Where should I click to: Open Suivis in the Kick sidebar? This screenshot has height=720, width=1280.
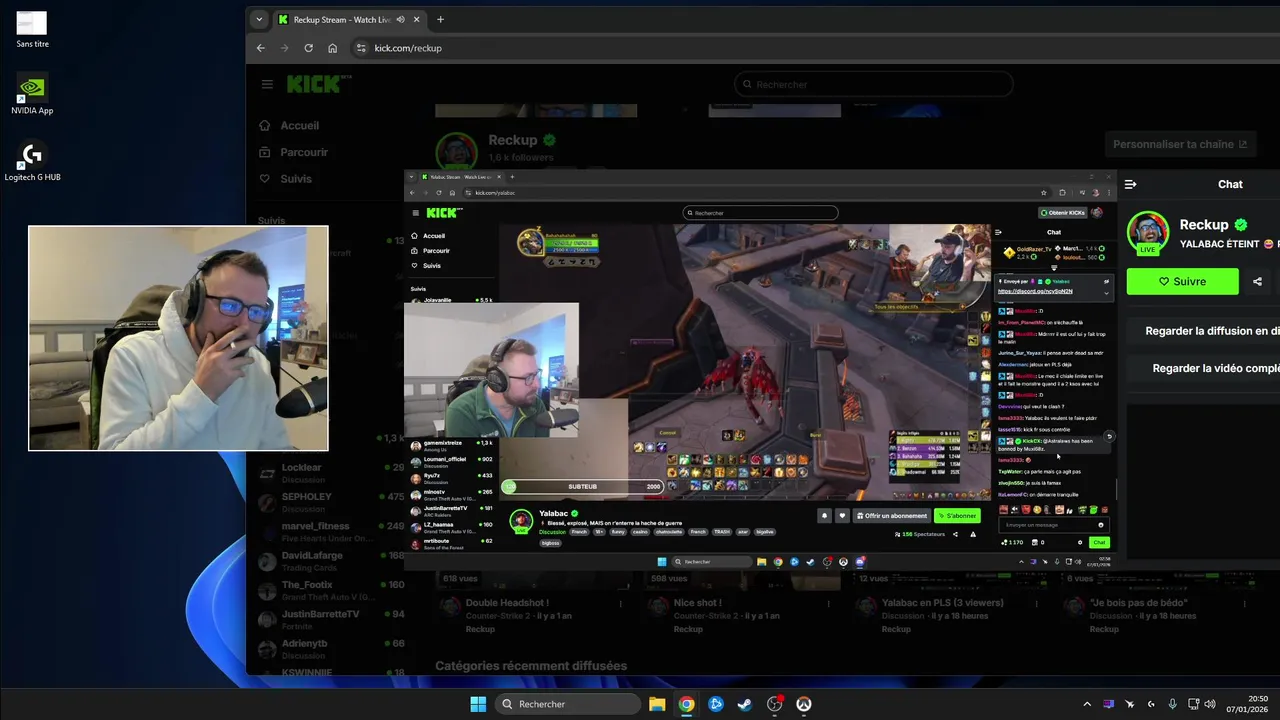tap(285, 179)
